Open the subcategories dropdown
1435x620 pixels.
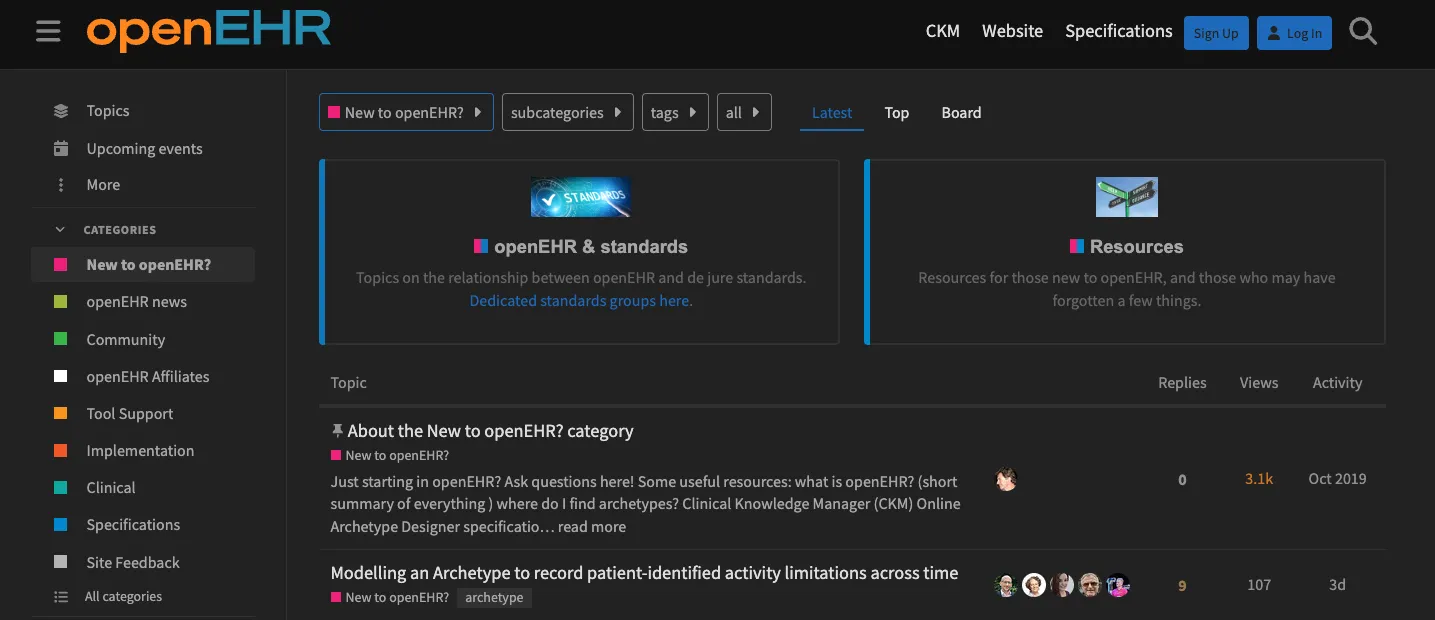567,112
